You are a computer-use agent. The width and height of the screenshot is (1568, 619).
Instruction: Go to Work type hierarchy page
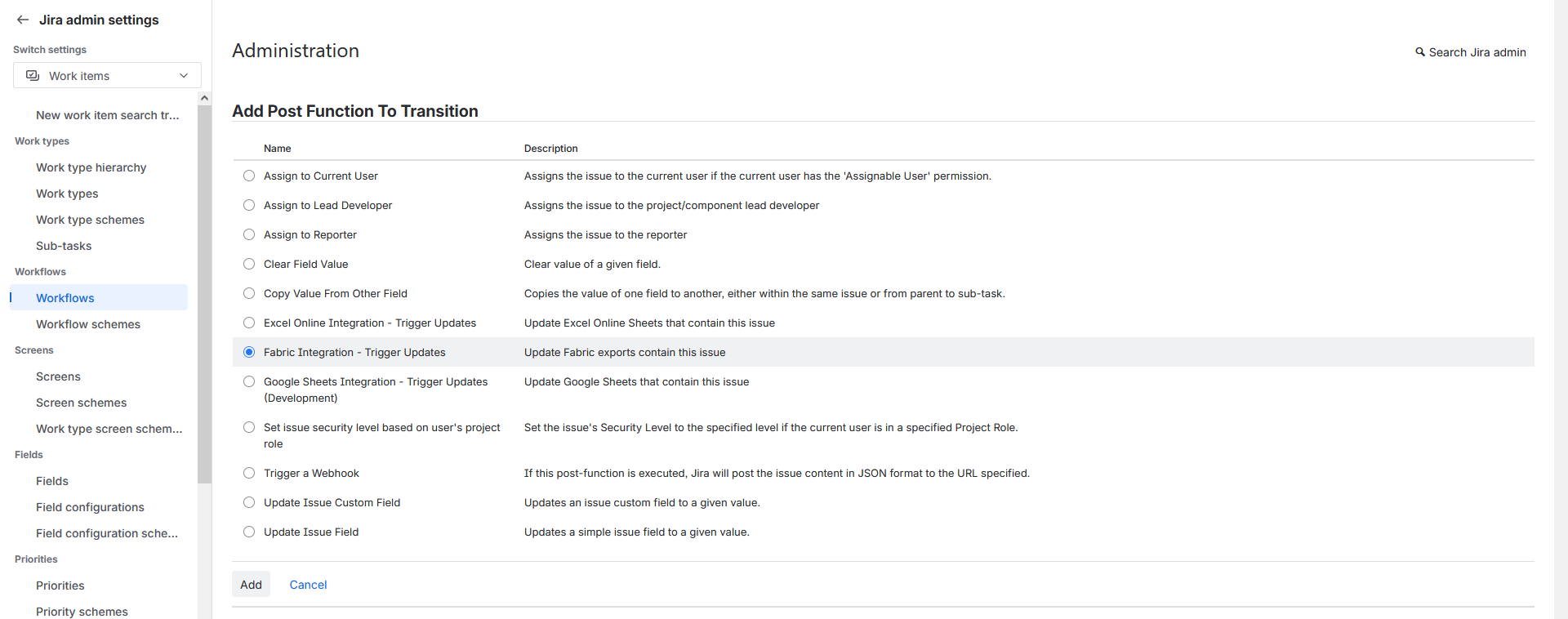91,167
